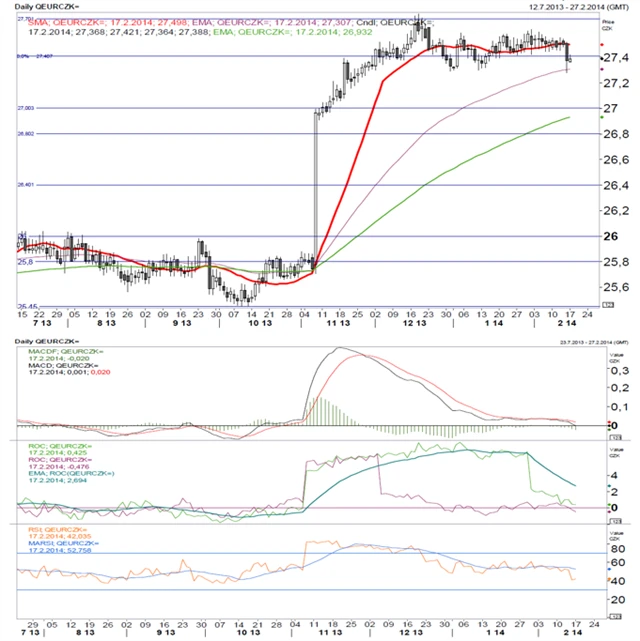Click the 27,701 level label
This screenshot has width=640, height=641.
coord(25,19)
